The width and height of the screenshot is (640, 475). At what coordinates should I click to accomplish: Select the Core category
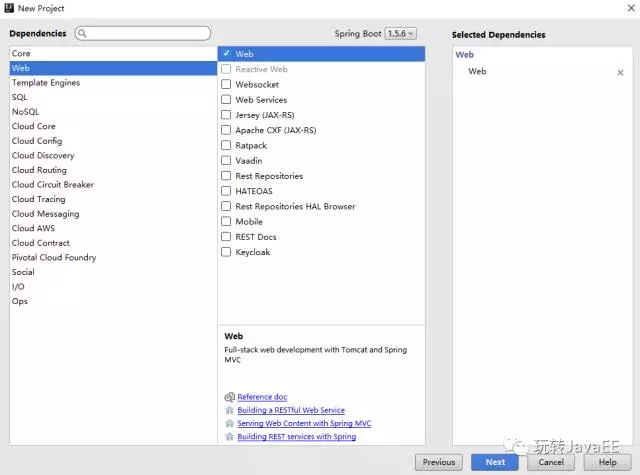click(113, 53)
